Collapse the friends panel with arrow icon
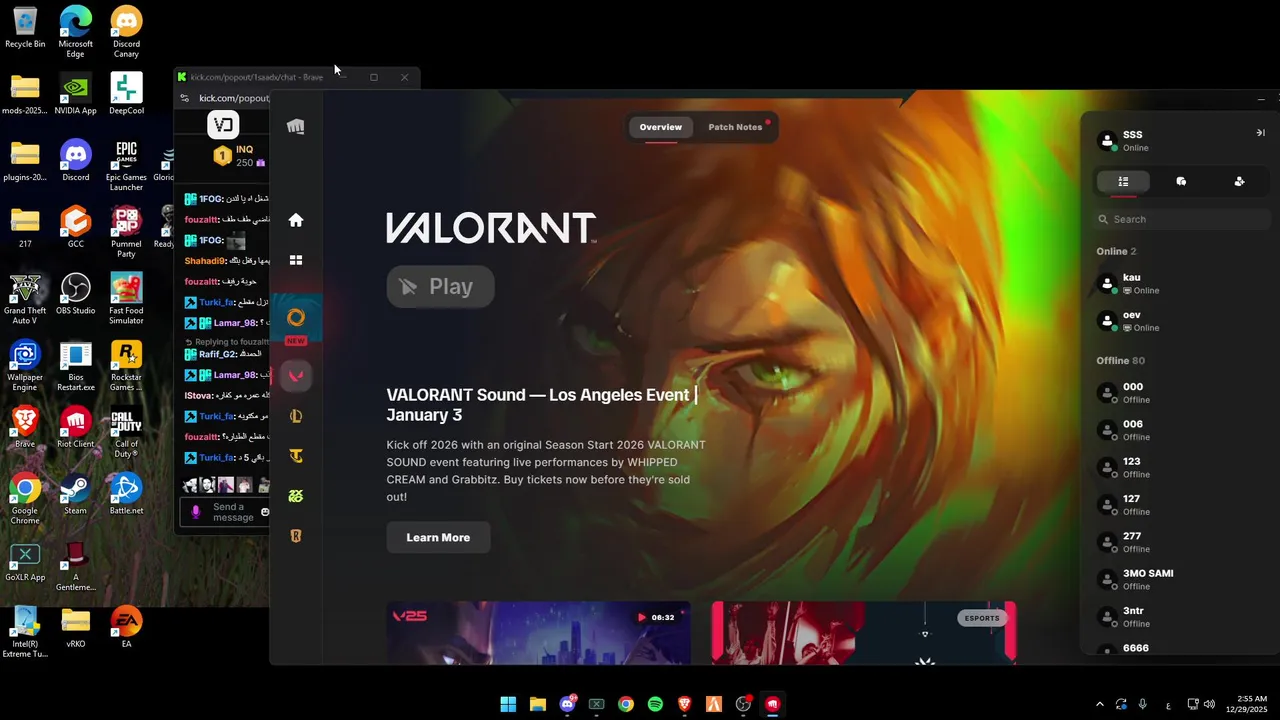Viewport: 1280px width, 720px height. pyautogui.click(x=1260, y=133)
